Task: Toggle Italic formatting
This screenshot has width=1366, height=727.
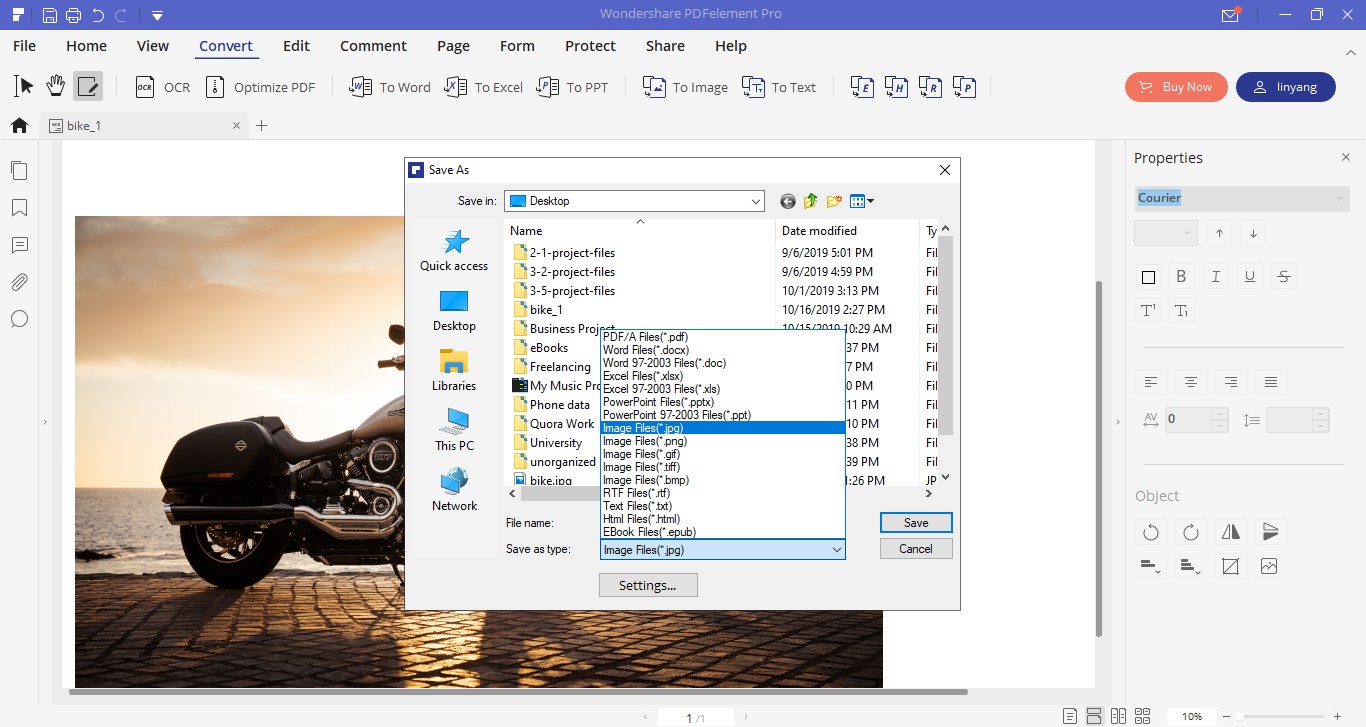Action: pyautogui.click(x=1216, y=277)
